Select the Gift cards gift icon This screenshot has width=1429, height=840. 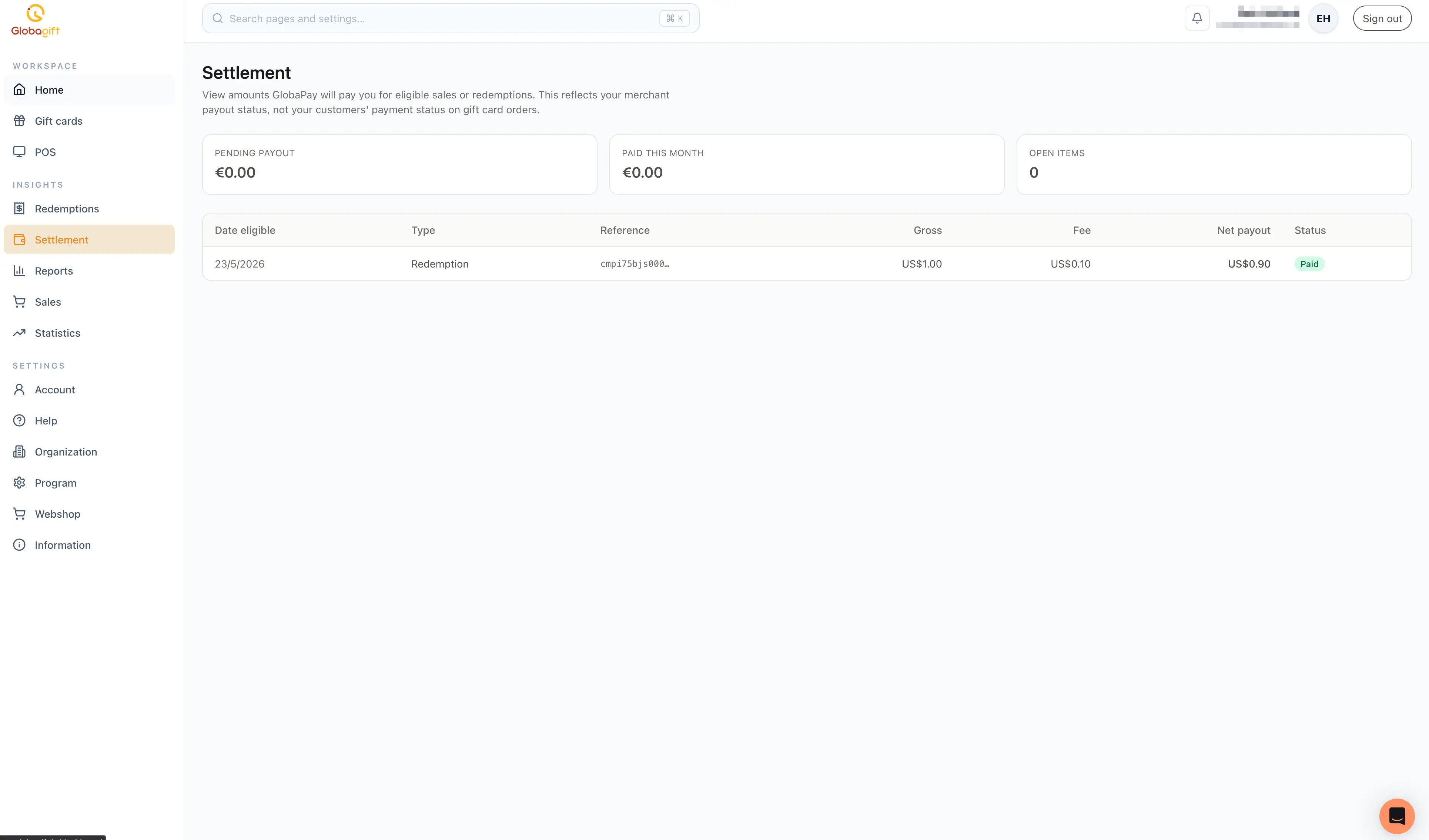19,121
